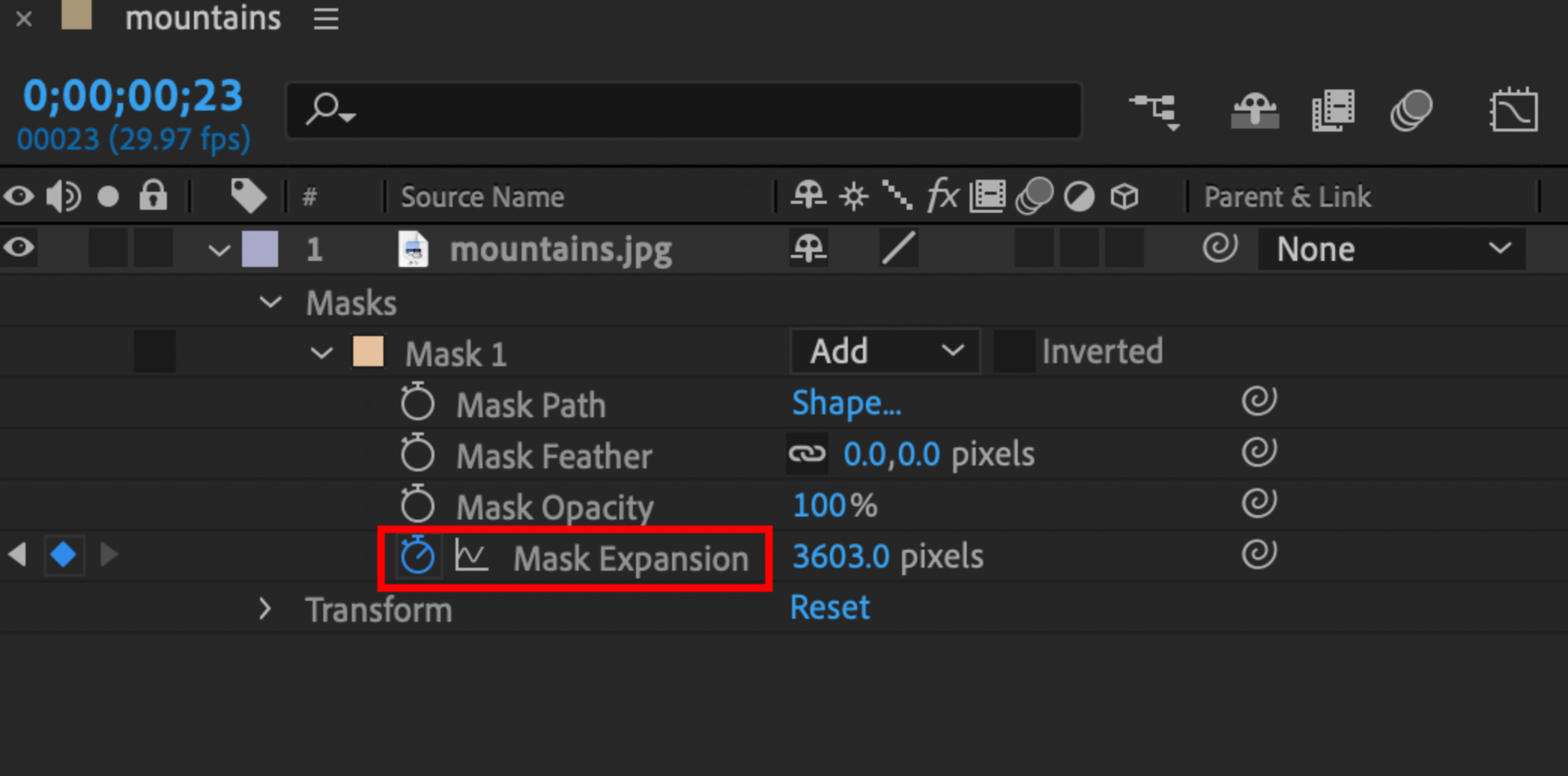Lock the mountains.jpg layer
Screen dimensions: 1568x776
[x=154, y=249]
